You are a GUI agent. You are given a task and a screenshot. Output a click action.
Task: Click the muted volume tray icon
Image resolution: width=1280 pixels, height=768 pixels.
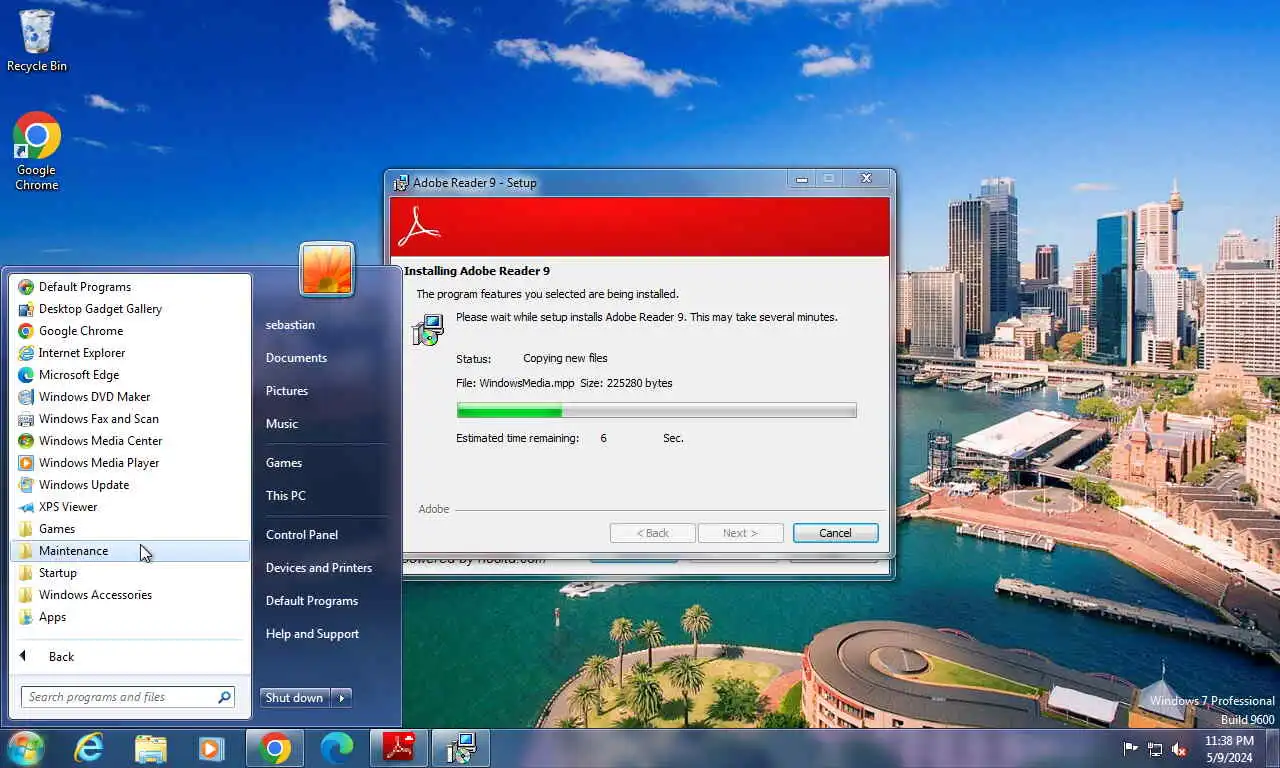pos(1179,748)
